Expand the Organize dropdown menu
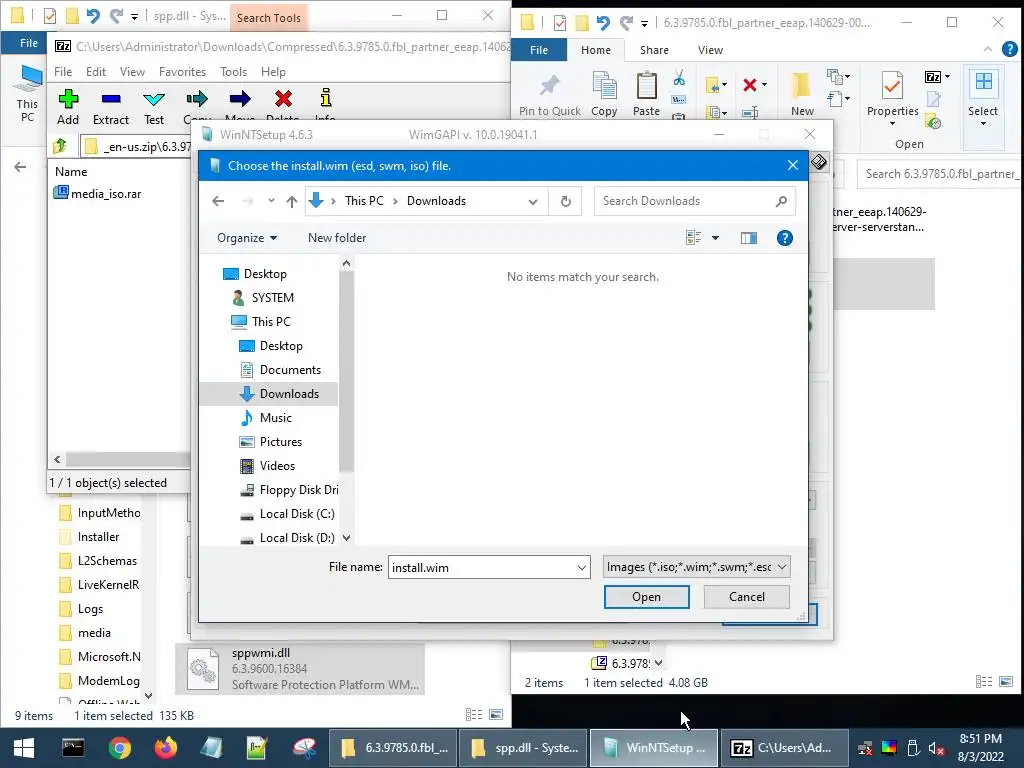Image resolution: width=1024 pixels, height=768 pixels. point(247,238)
